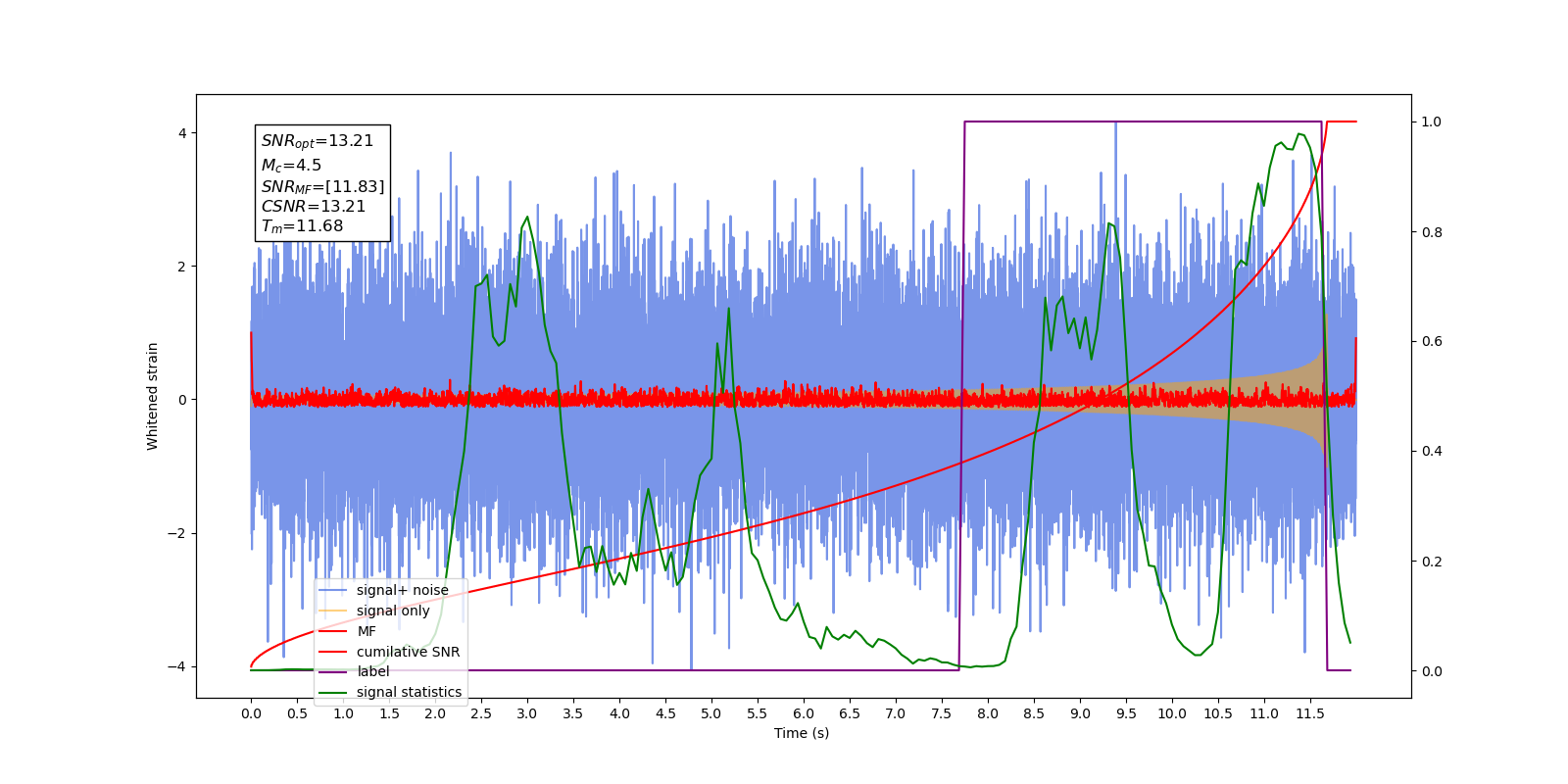Click the 6.0 tick on the time axis

pos(804,713)
